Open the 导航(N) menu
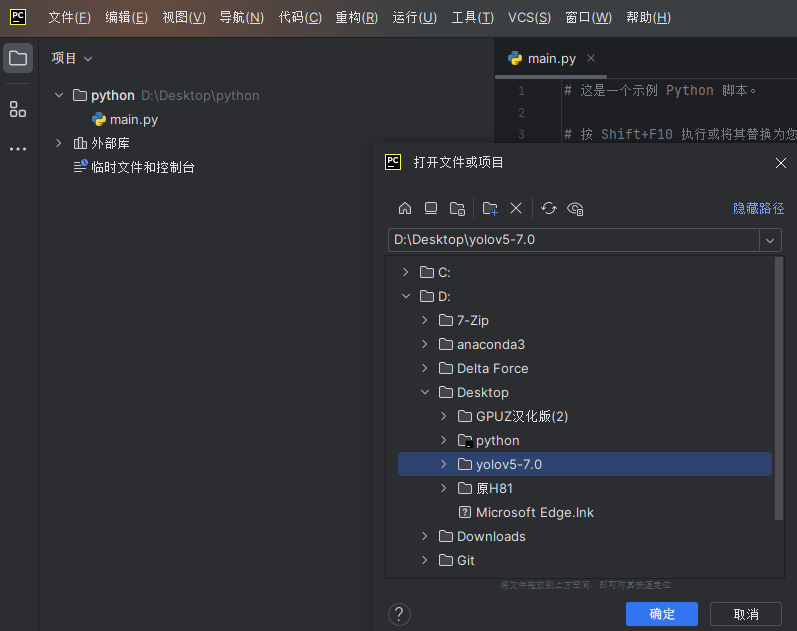This screenshot has height=631, width=797. 241,17
